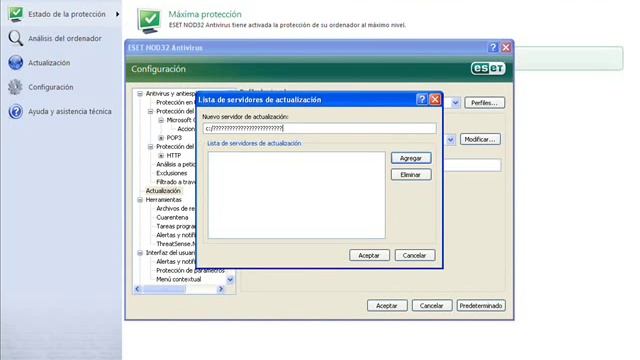Viewport: 640px width, 360px height.
Task: Select Menú contextual in the configuration tree
Action: [179, 280]
